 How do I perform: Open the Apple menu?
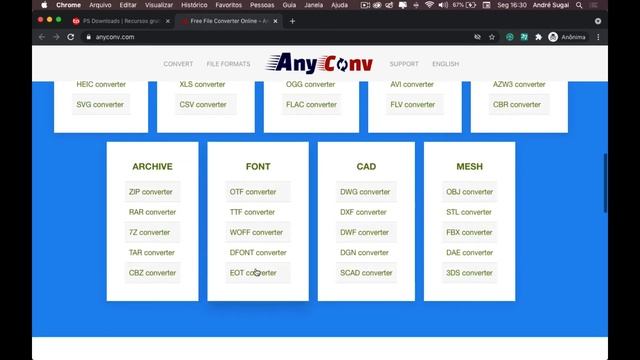[44, 5]
